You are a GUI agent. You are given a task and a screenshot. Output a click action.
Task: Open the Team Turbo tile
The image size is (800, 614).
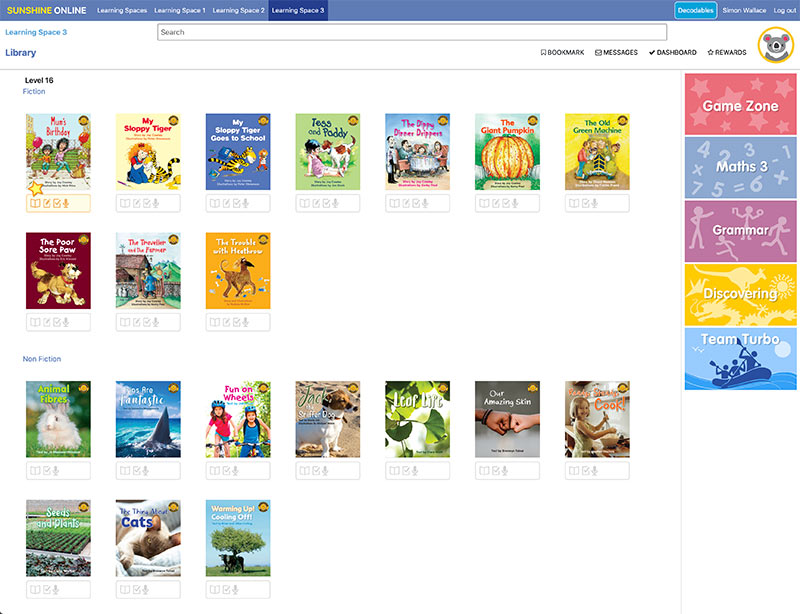coord(740,358)
